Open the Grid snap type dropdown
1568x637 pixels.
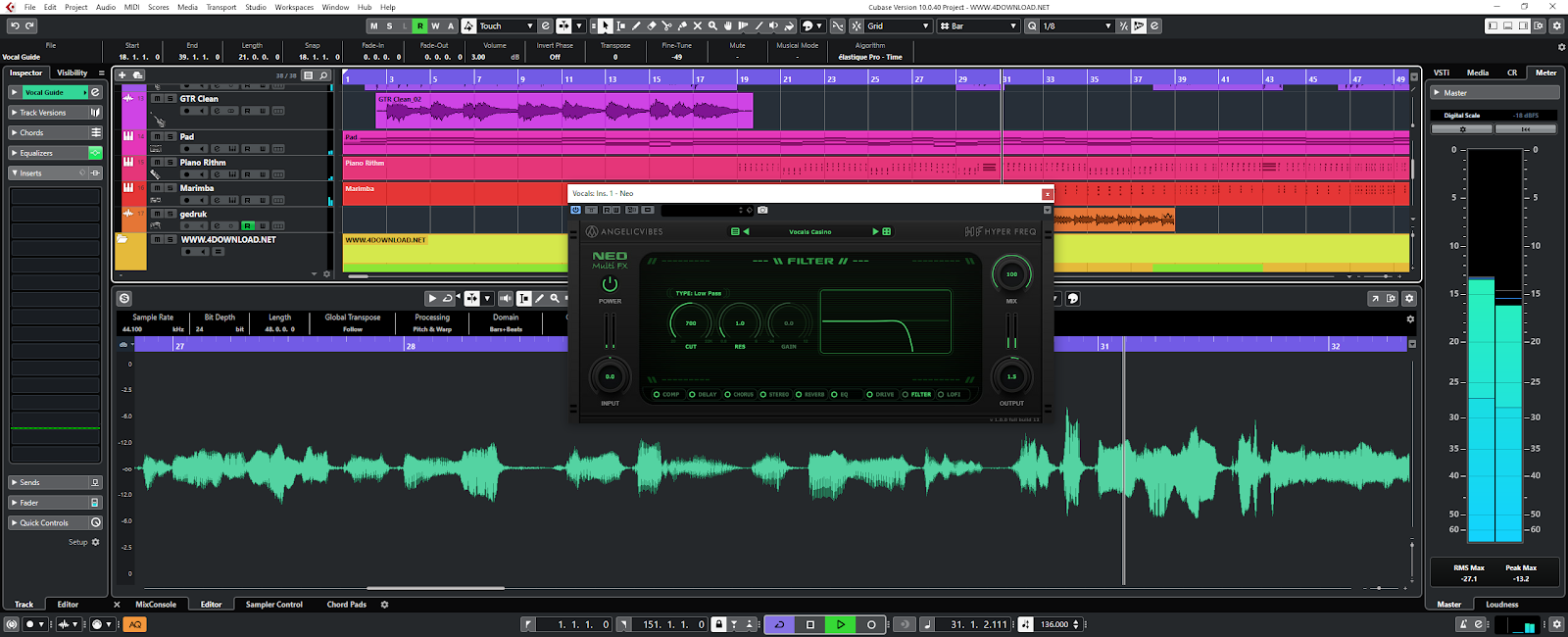click(897, 26)
